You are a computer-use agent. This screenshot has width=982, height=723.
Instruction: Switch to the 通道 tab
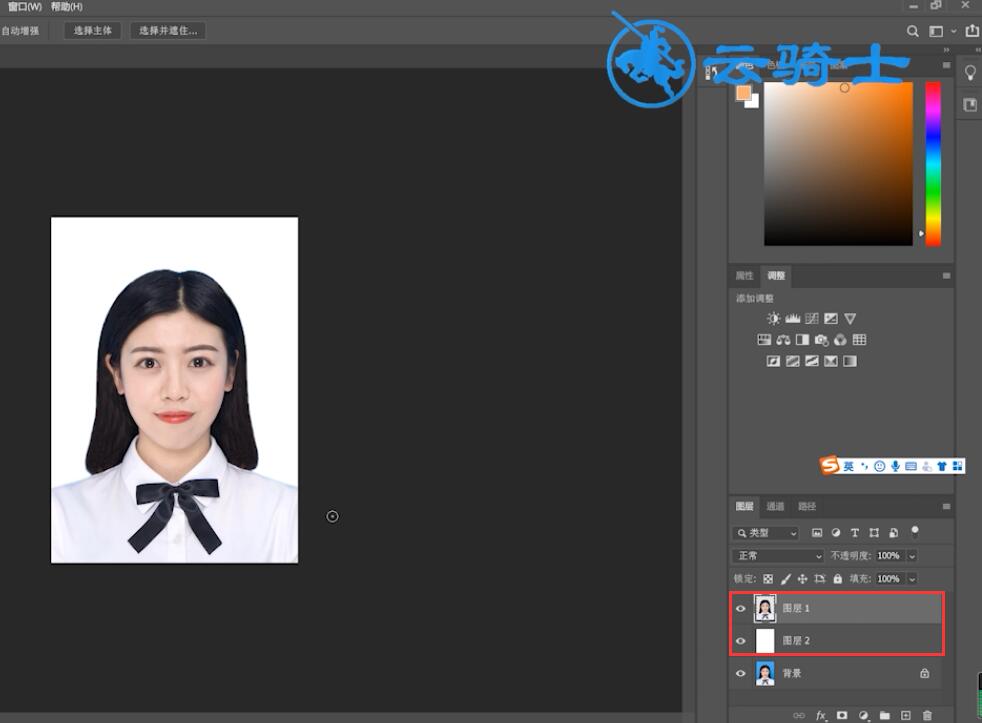(x=775, y=506)
